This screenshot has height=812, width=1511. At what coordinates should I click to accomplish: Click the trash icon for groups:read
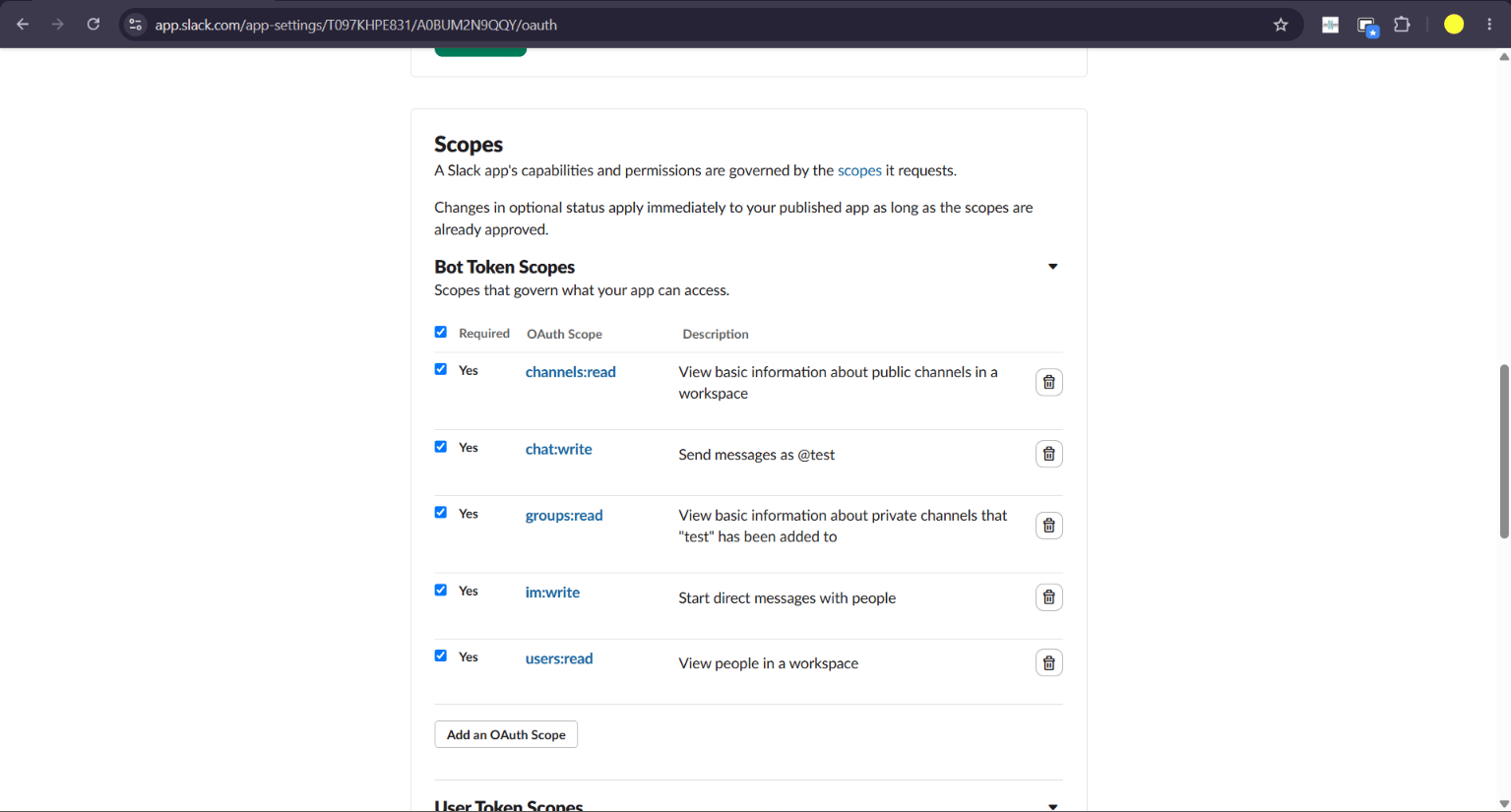pyautogui.click(x=1048, y=526)
